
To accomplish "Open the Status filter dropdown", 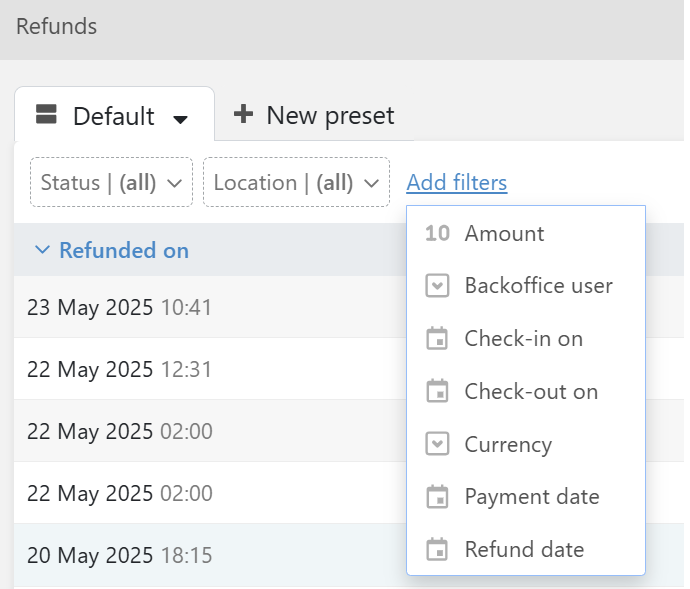I will [x=111, y=183].
